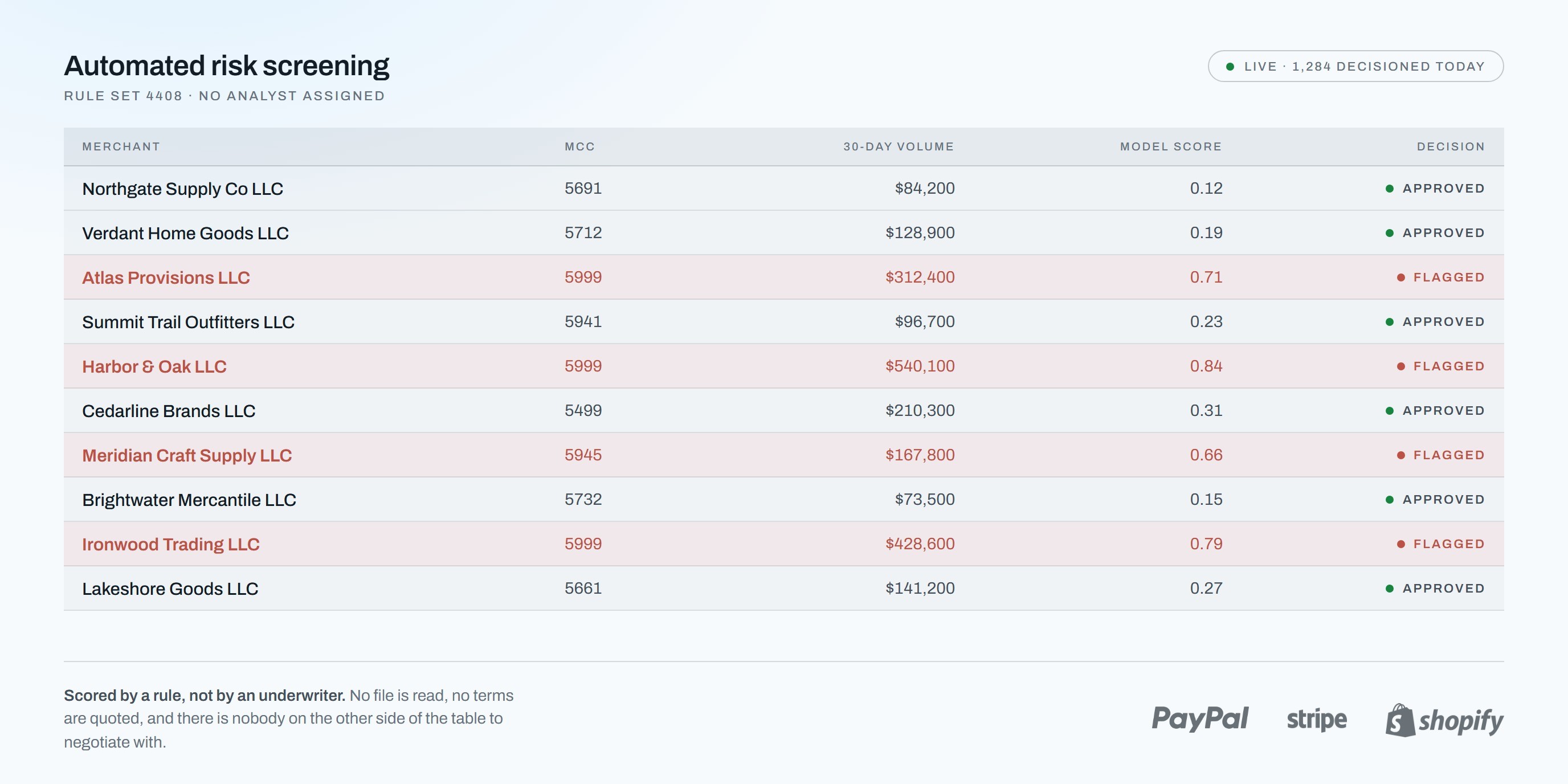Click the 0.66 model score

click(1206, 455)
